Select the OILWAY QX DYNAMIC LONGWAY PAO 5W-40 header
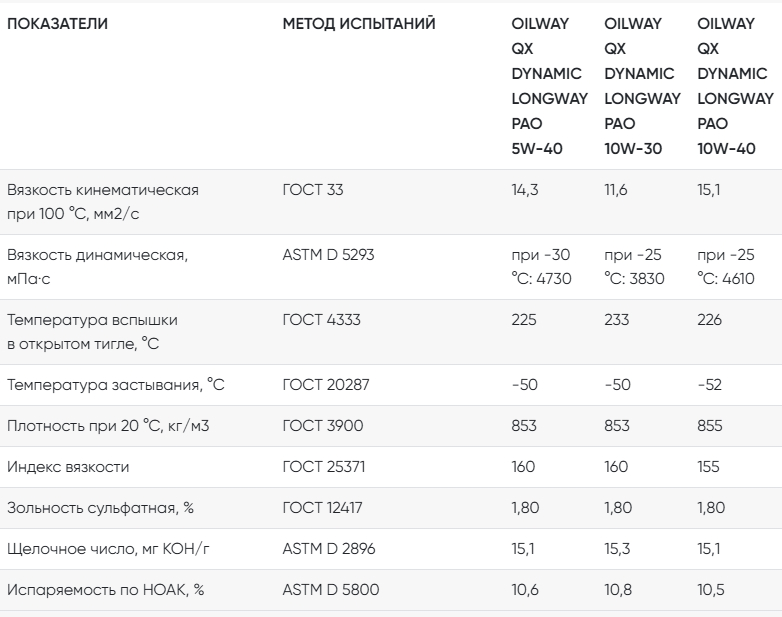The image size is (782, 617). [550, 86]
